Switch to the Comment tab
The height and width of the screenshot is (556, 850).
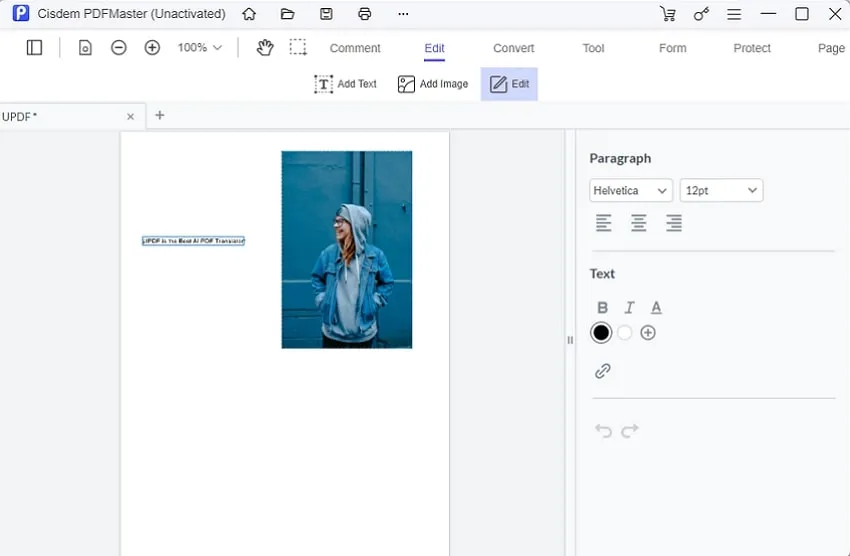(x=355, y=48)
